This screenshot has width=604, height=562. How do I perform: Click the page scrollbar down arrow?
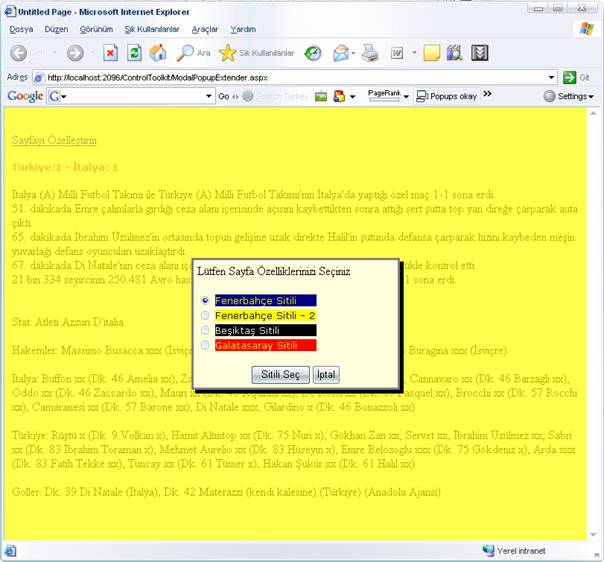593,534
